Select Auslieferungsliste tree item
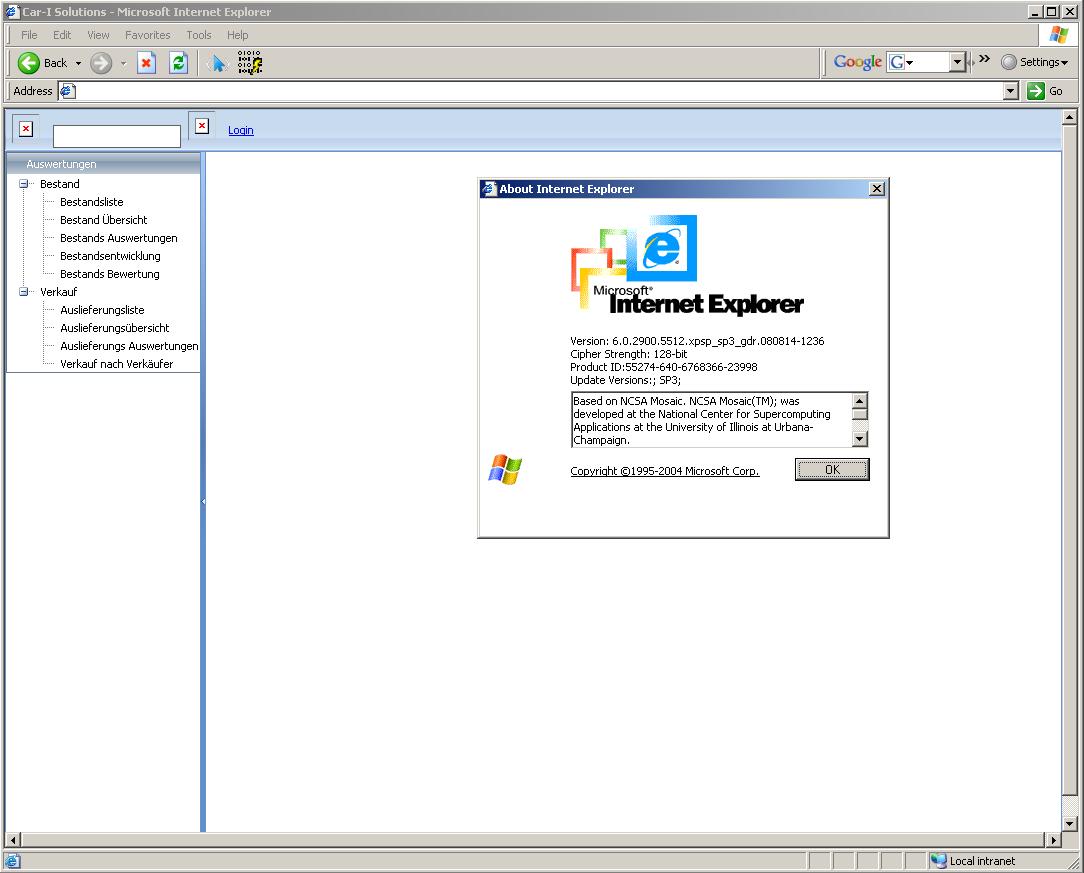This screenshot has height=873, width=1084. 102,310
